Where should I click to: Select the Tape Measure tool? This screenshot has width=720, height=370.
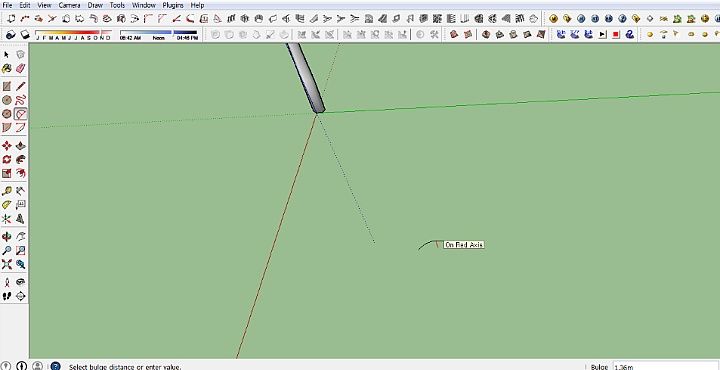[x=6, y=191]
